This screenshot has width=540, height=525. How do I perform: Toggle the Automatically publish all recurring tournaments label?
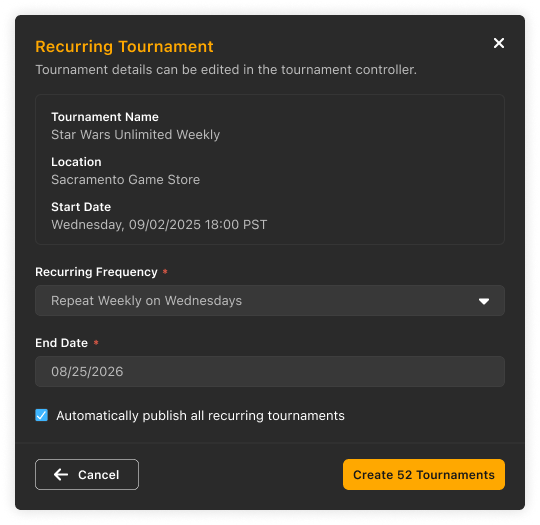pos(200,415)
